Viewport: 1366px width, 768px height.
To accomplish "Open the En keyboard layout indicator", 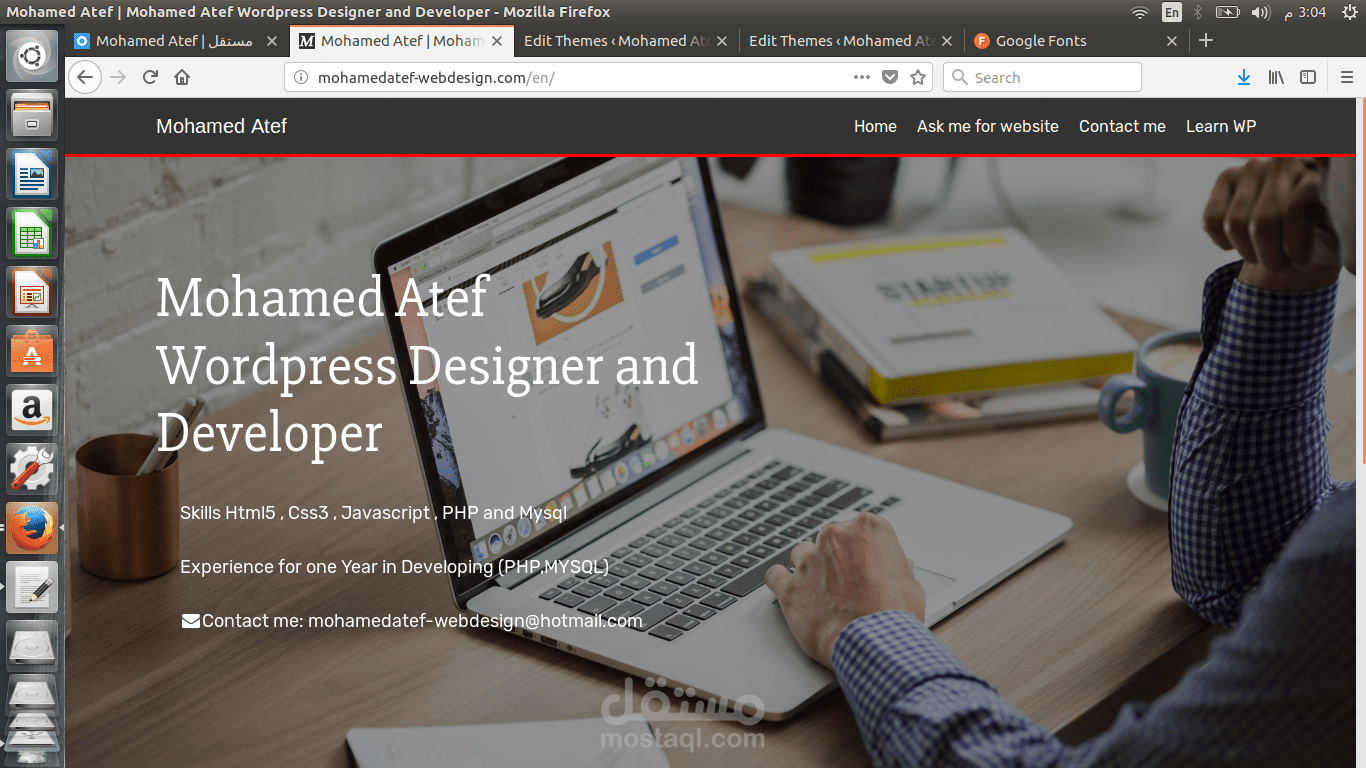I will [1171, 12].
